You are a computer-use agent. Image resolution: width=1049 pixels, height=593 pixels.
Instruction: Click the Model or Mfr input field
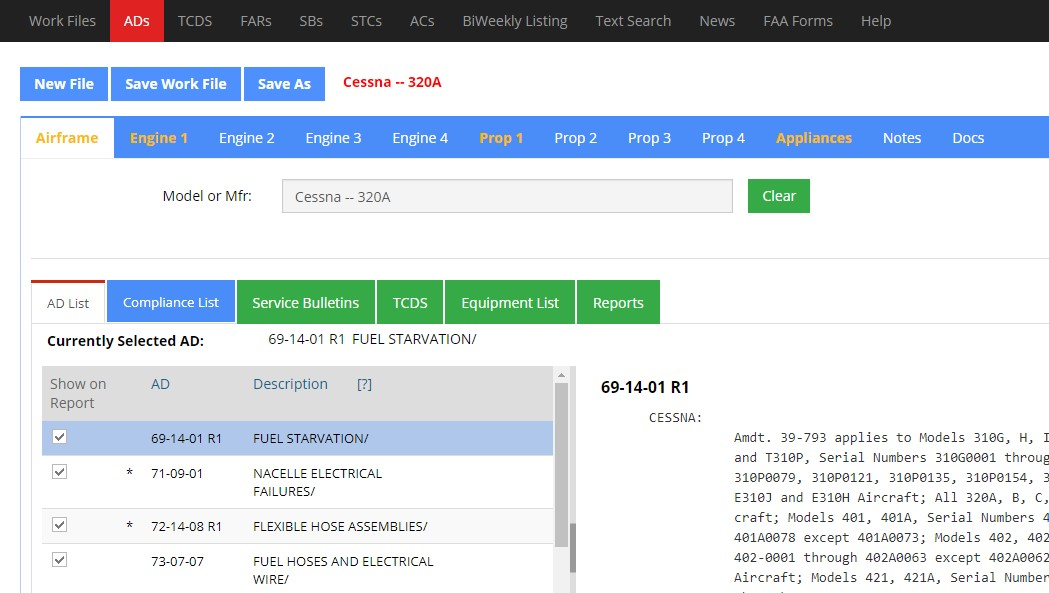(507, 197)
